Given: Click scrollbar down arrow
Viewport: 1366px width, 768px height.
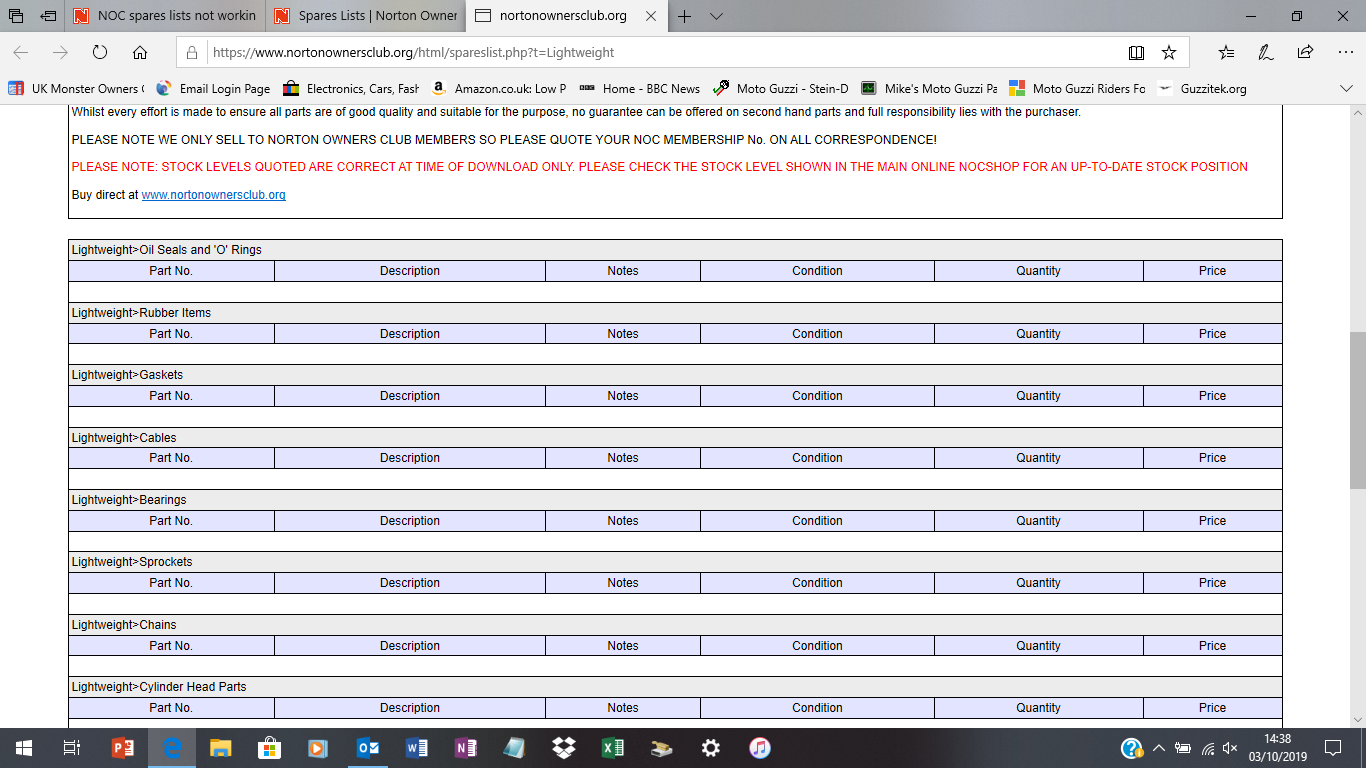Looking at the screenshot, I should [1357, 718].
